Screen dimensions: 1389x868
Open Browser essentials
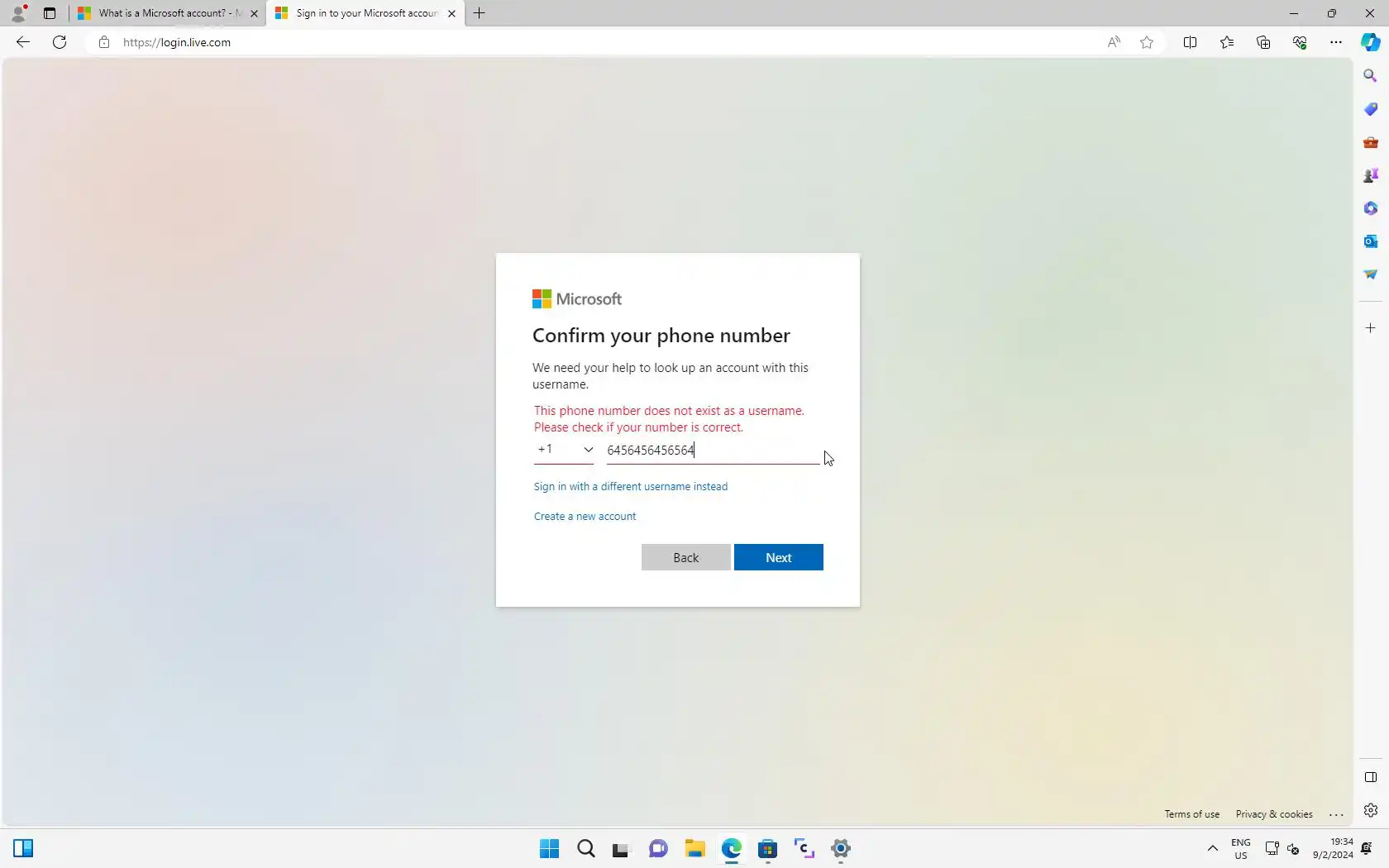[x=1300, y=42]
